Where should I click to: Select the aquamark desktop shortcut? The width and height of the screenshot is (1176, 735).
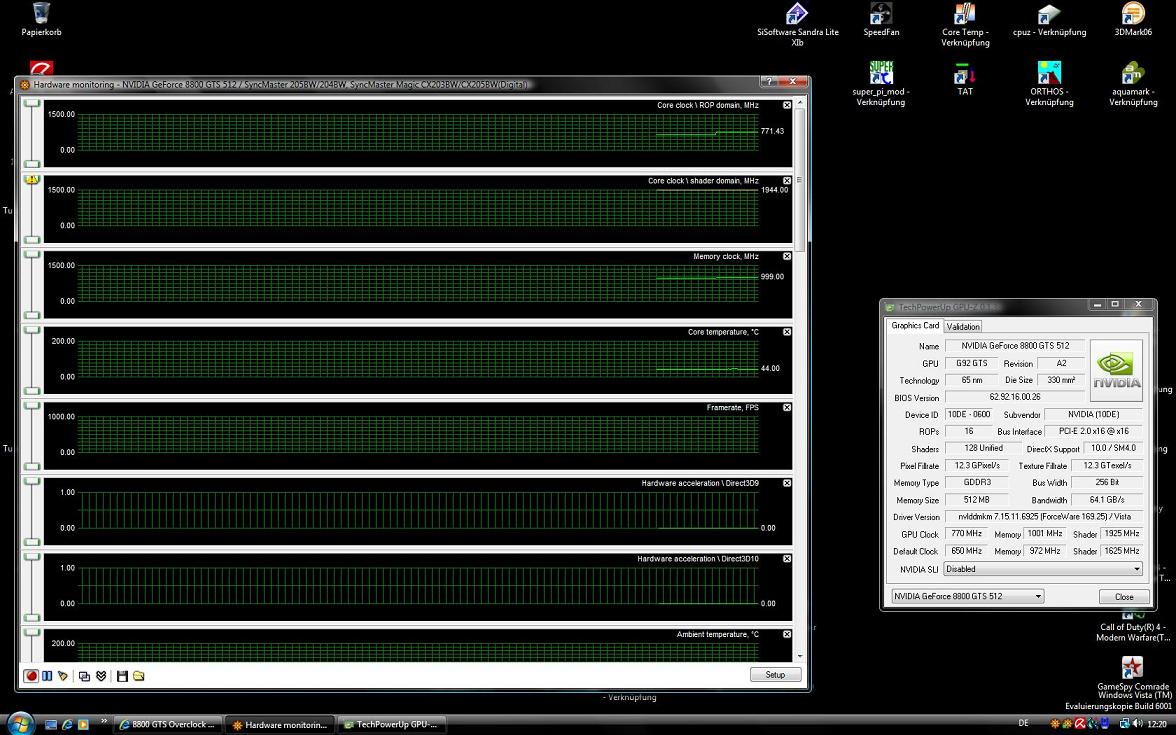click(1132, 84)
